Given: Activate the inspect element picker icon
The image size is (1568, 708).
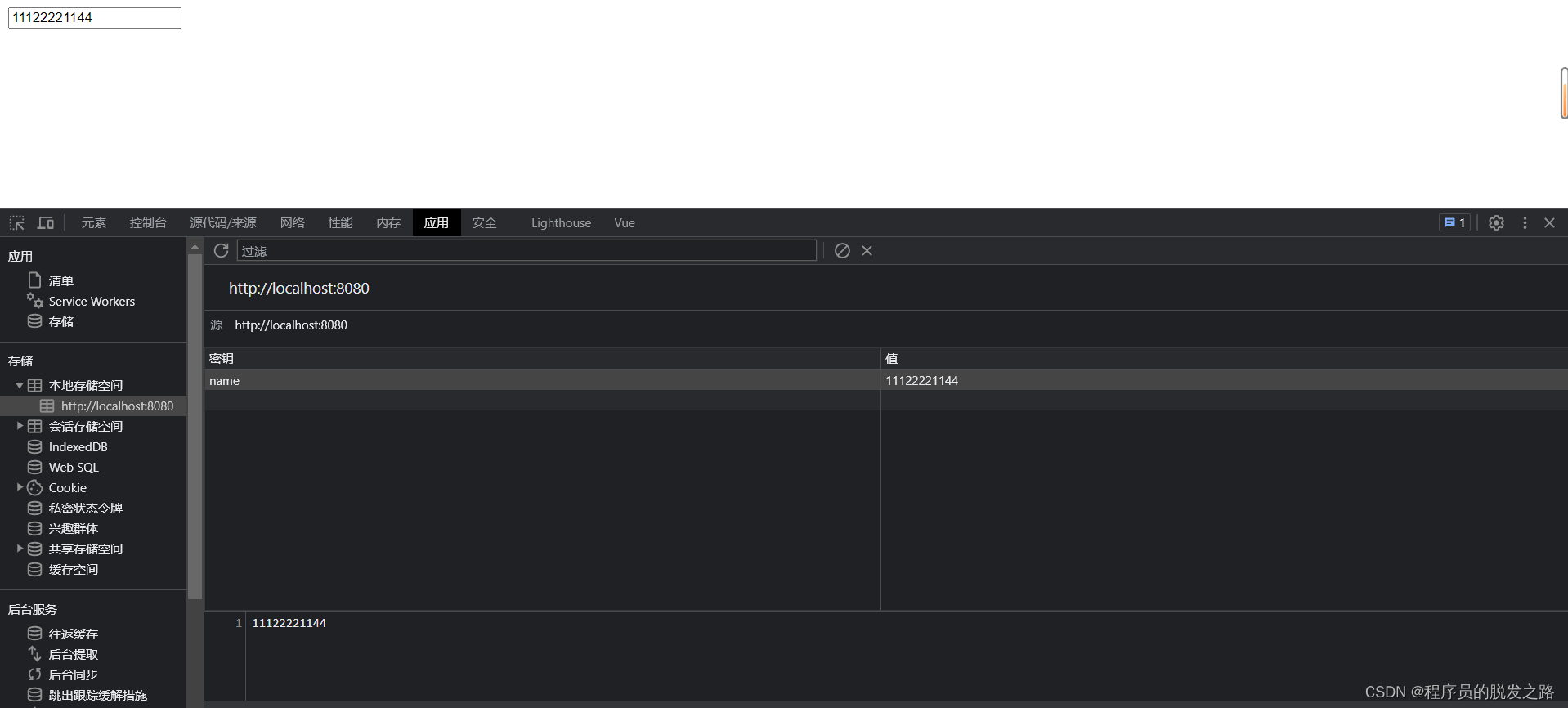Looking at the screenshot, I should [x=16, y=222].
